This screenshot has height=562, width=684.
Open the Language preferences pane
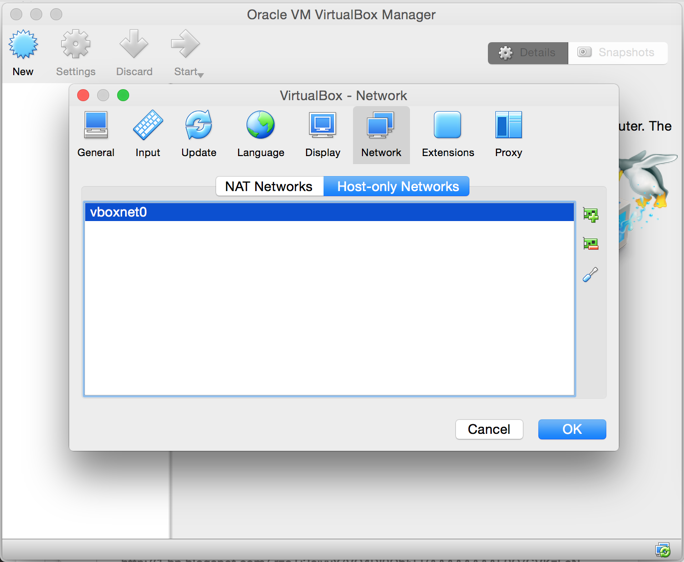[x=260, y=134]
